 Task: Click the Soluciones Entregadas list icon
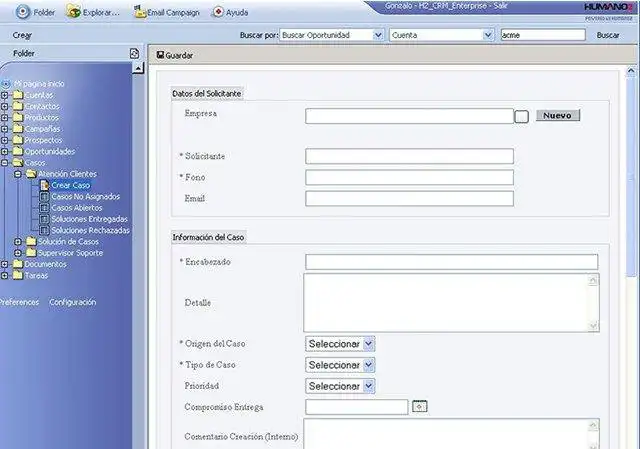[x=44, y=219]
